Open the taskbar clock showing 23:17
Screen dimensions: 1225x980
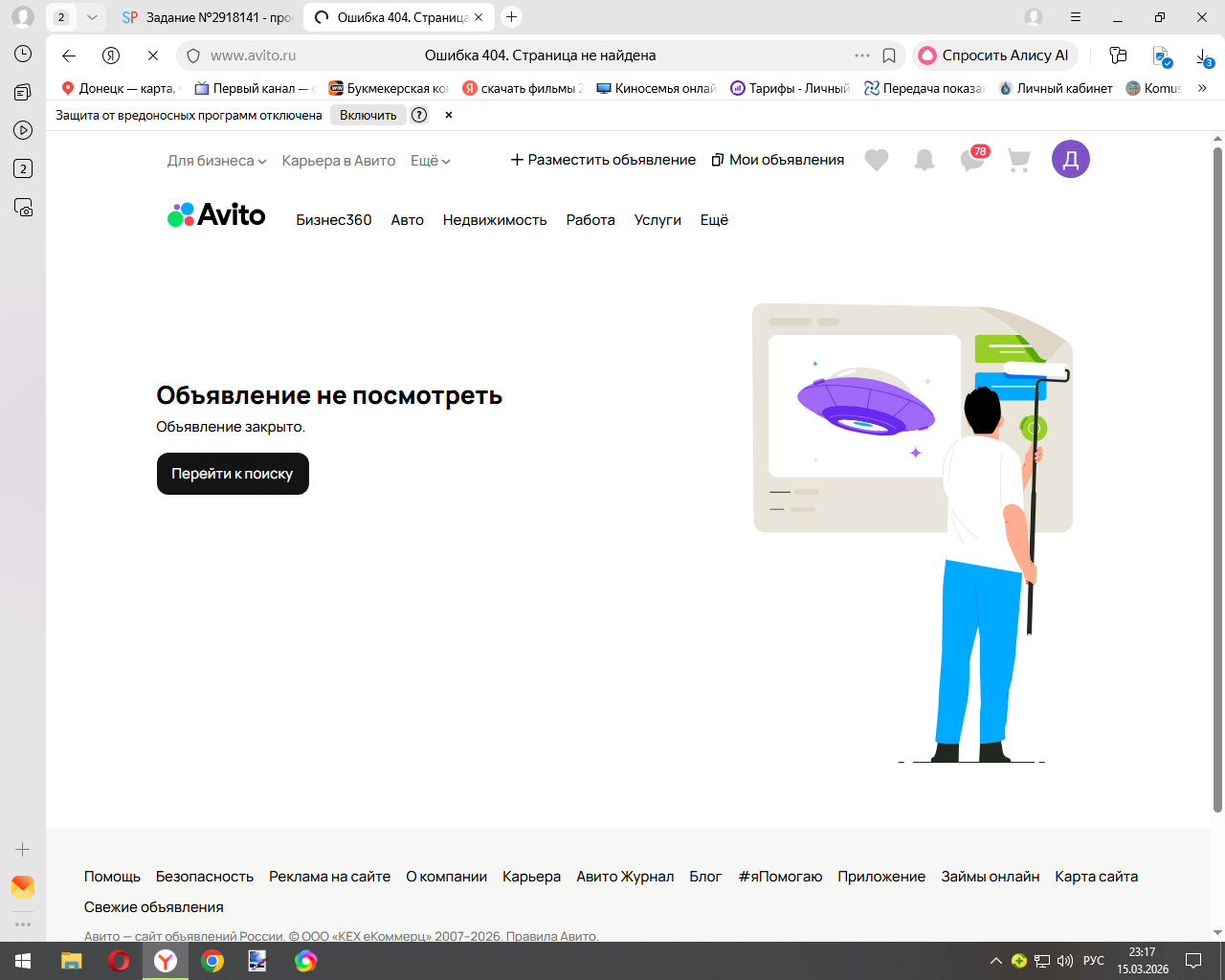click(x=1143, y=961)
